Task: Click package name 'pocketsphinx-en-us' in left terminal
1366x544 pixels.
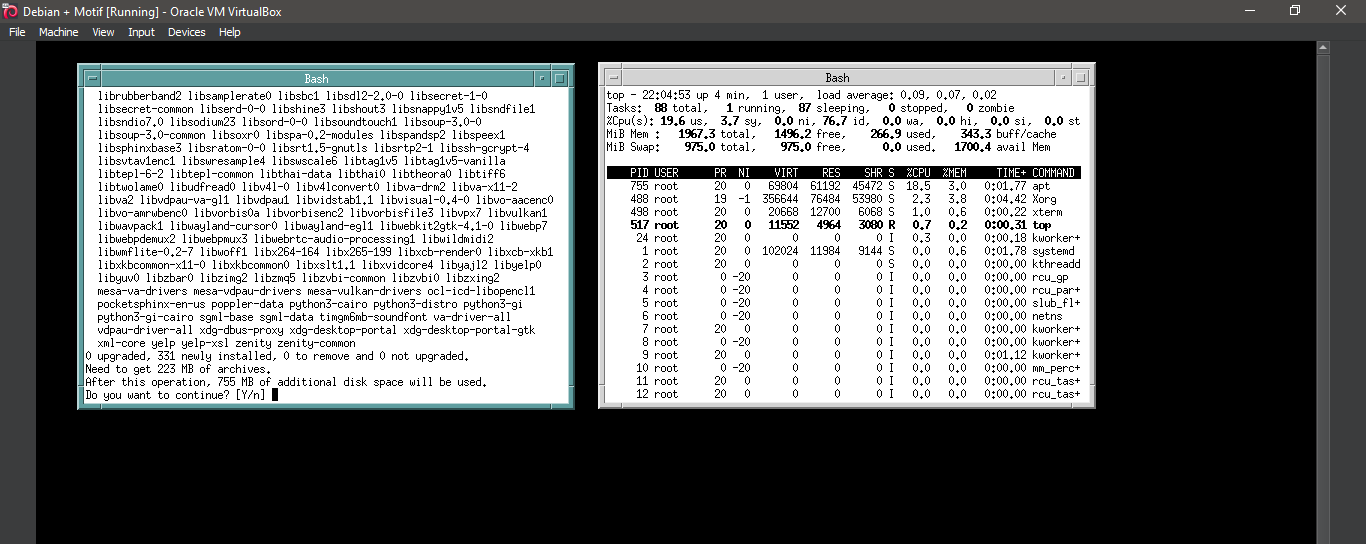Action: [x=152, y=304]
